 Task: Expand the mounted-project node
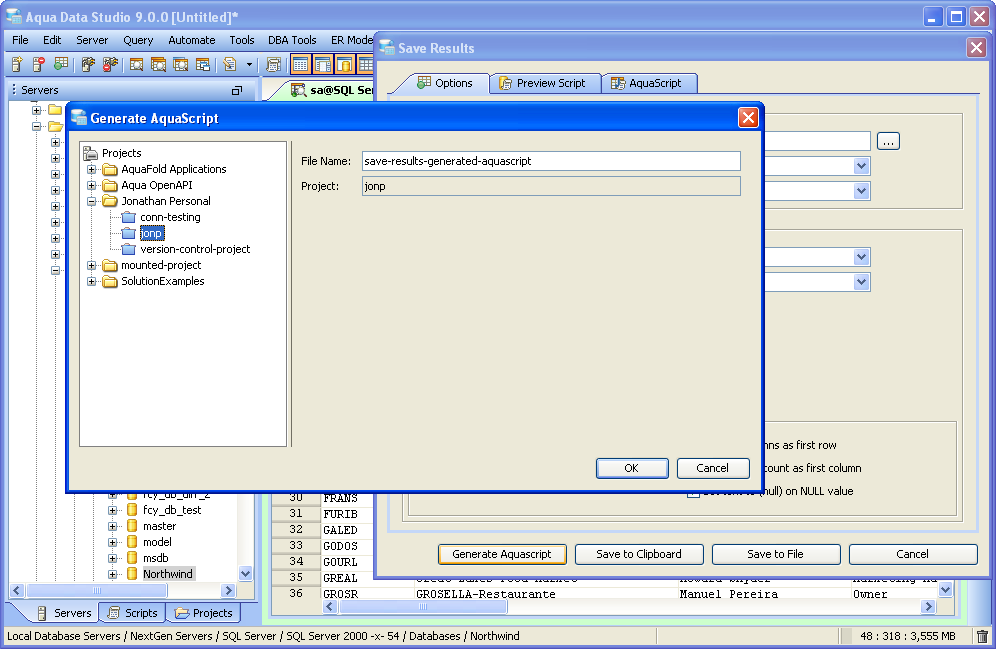pos(91,265)
